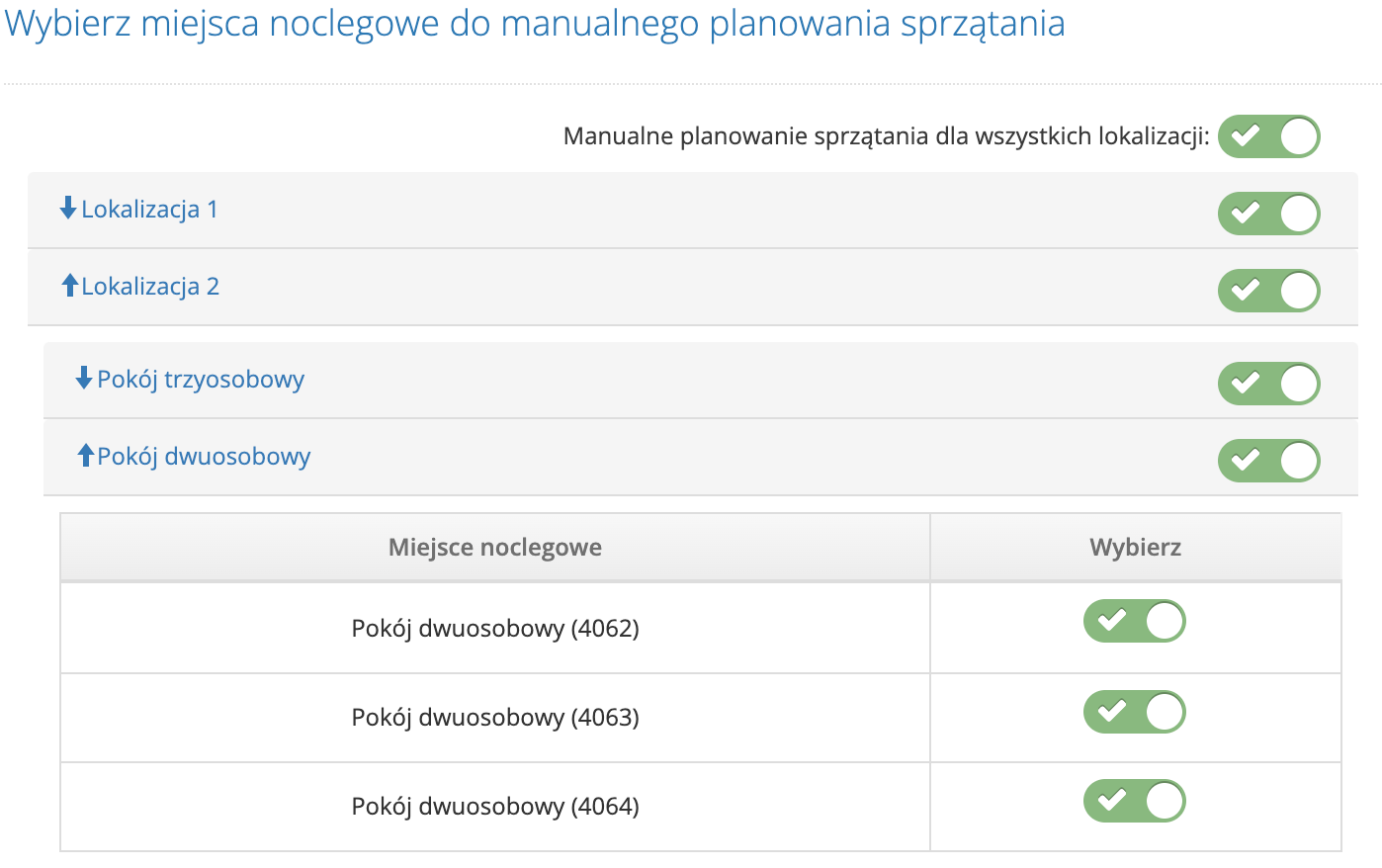Viewport: 1382px width, 868px height.
Task: Disable toggle for Pokój dwuosobowy
Action: (x=1268, y=460)
